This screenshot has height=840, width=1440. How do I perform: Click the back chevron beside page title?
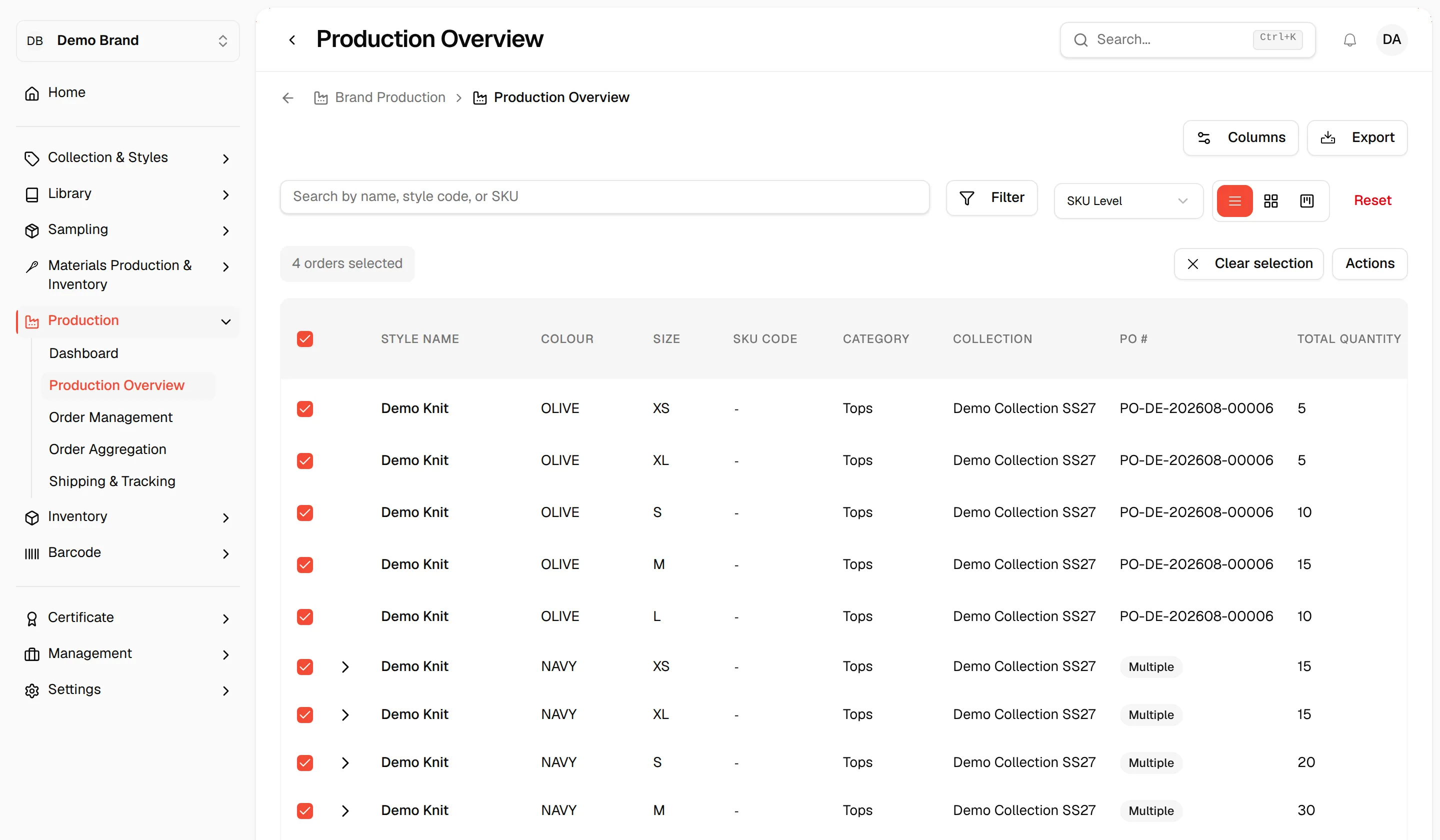tap(292, 40)
